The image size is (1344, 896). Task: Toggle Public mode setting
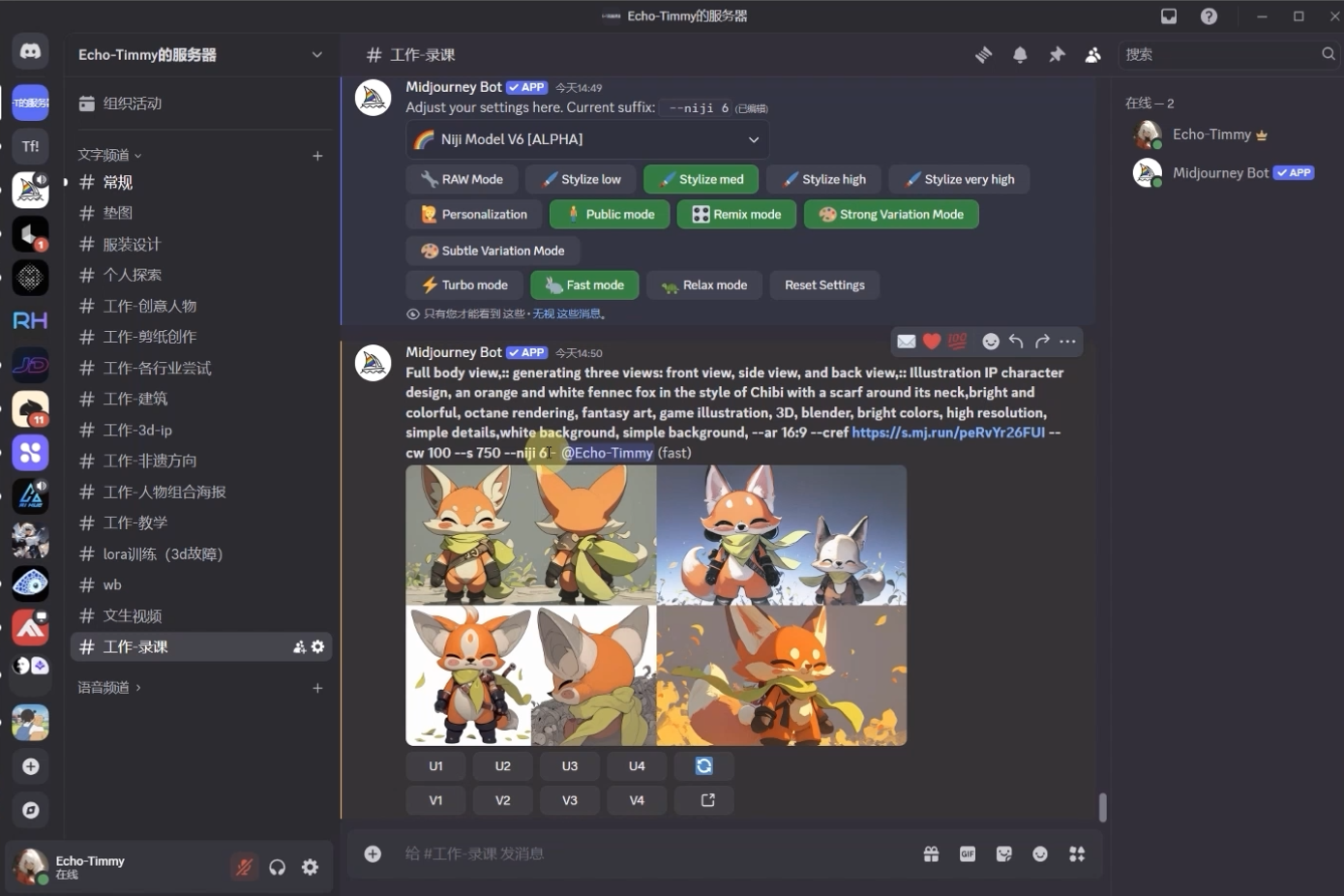[x=610, y=214]
